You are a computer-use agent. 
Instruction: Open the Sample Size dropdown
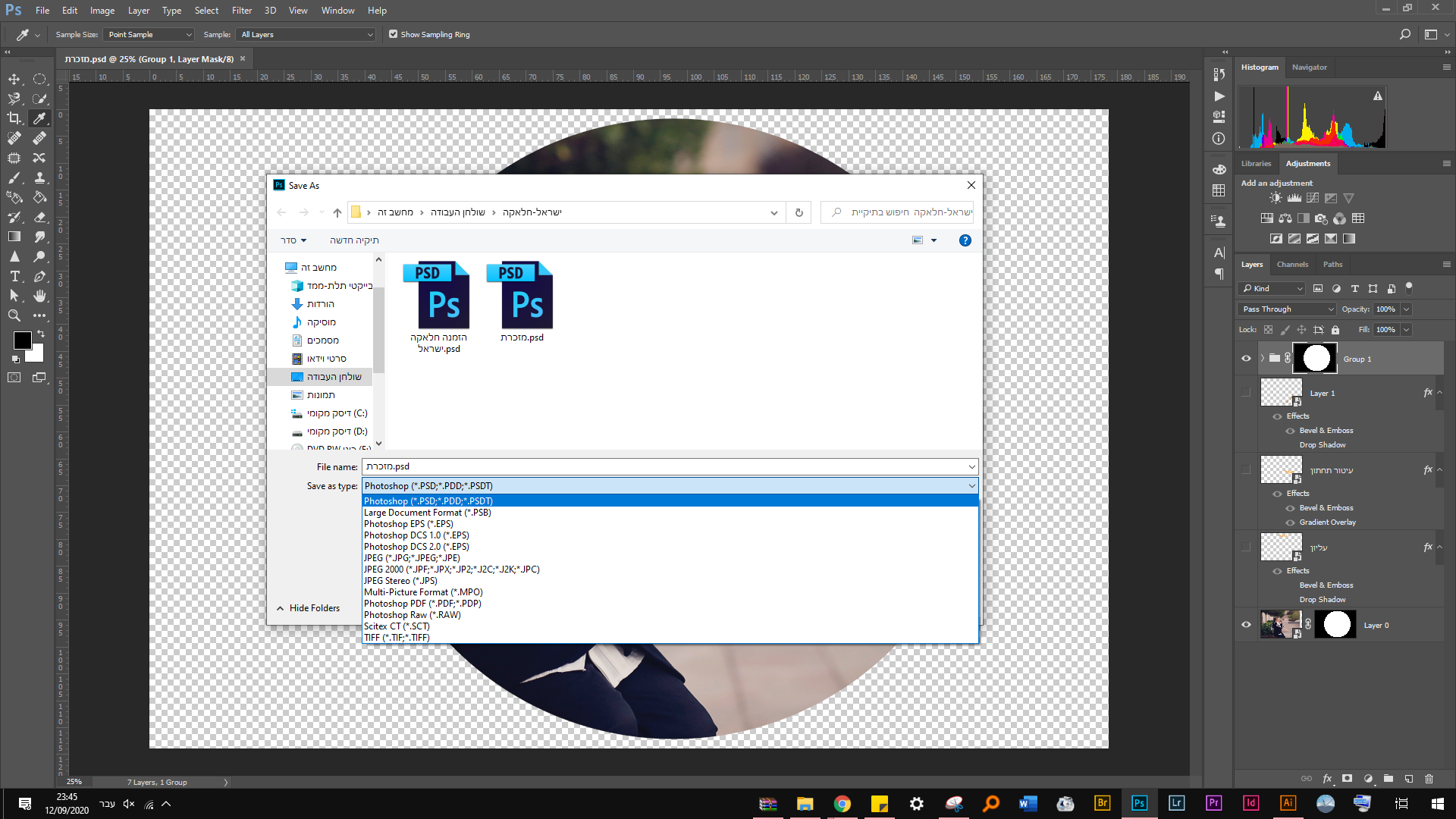149,35
